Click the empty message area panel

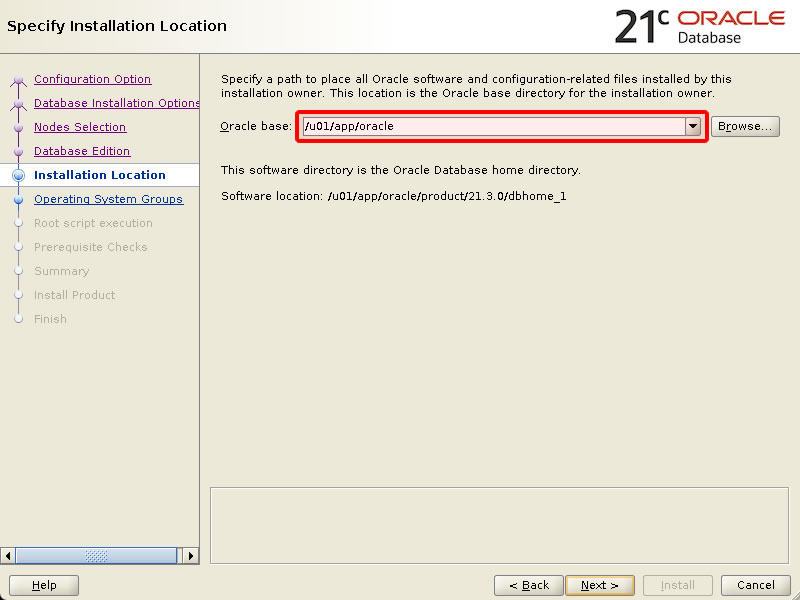(x=499, y=526)
